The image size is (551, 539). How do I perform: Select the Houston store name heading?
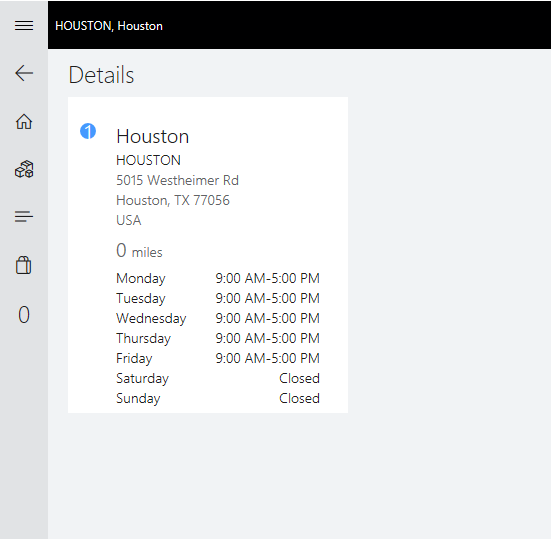click(x=153, y=136)
